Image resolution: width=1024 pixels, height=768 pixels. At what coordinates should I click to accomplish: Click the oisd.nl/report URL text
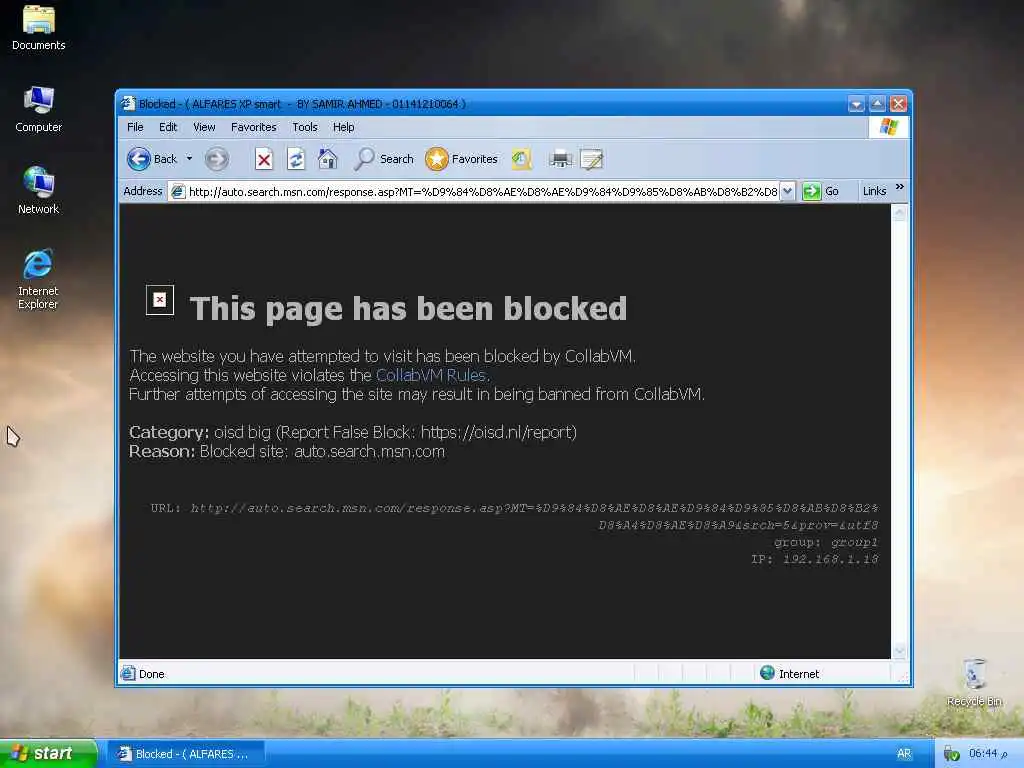(x=496, y=432)
